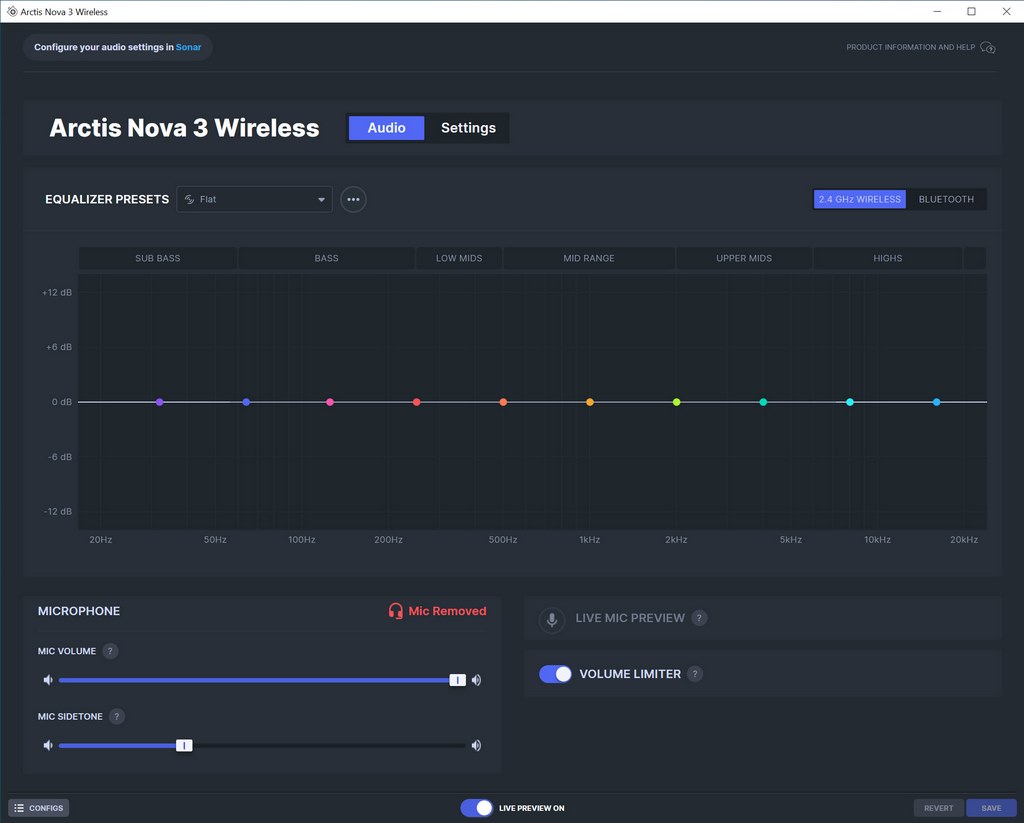Open the equalizer preset options (three dots) menu
1024x823 pixels.
point(353,199)
